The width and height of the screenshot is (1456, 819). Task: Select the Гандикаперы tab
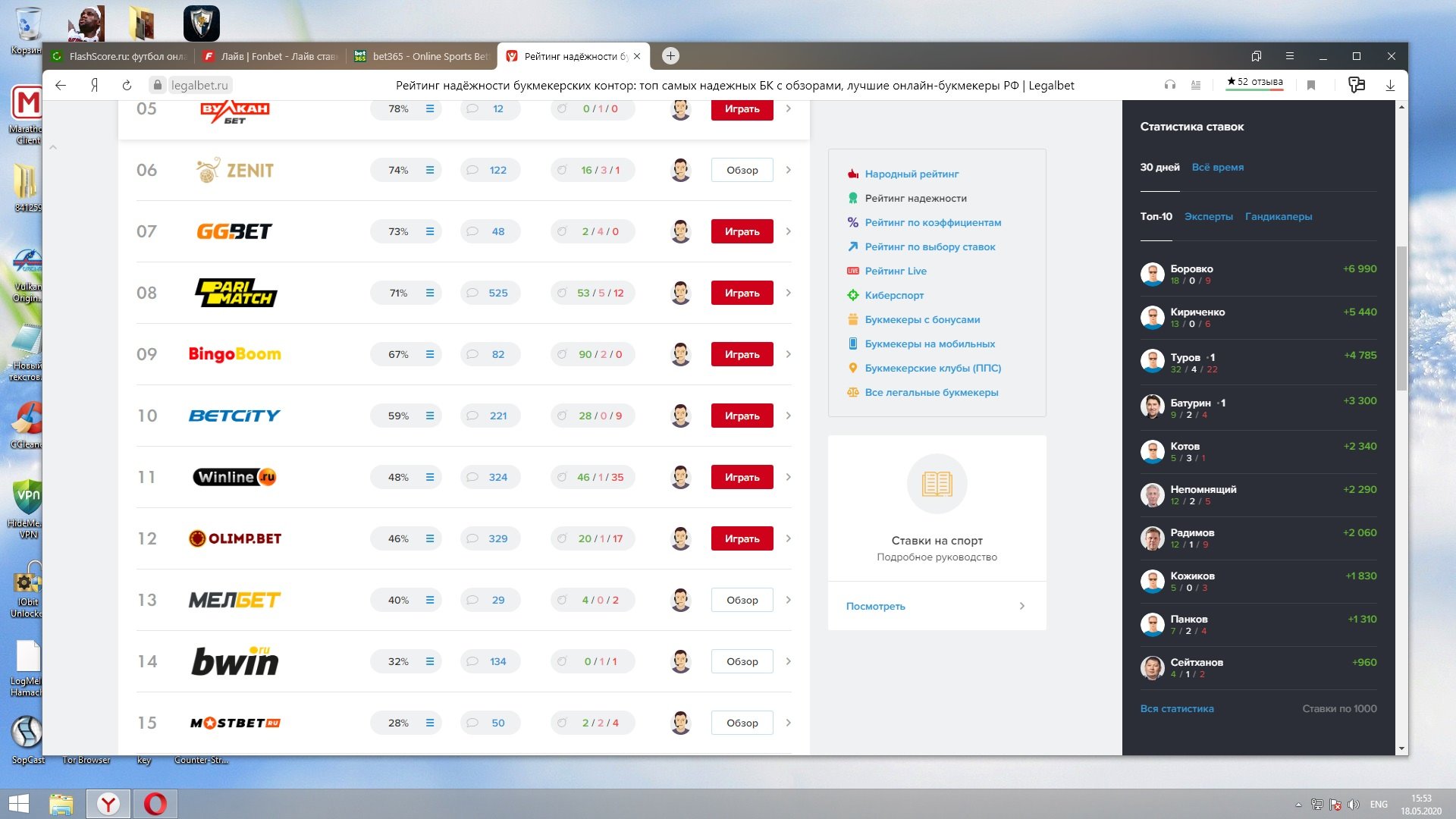pyautogui.click(x=1278, y=217)
